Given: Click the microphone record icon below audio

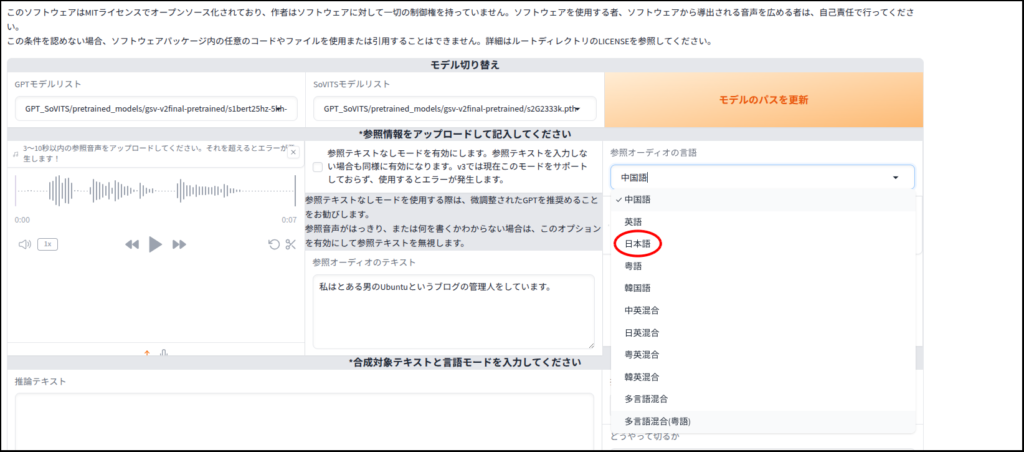Looking at the screenshot, I should pos(164,351).
